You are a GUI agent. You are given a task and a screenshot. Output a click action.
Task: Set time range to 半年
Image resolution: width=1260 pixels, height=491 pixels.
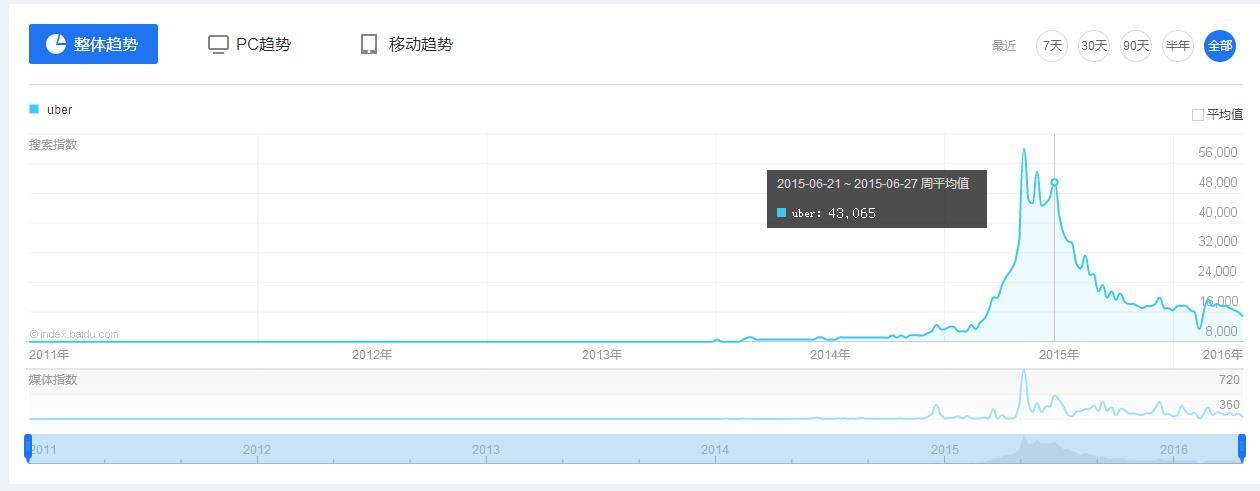click(x=1178, y=45)
